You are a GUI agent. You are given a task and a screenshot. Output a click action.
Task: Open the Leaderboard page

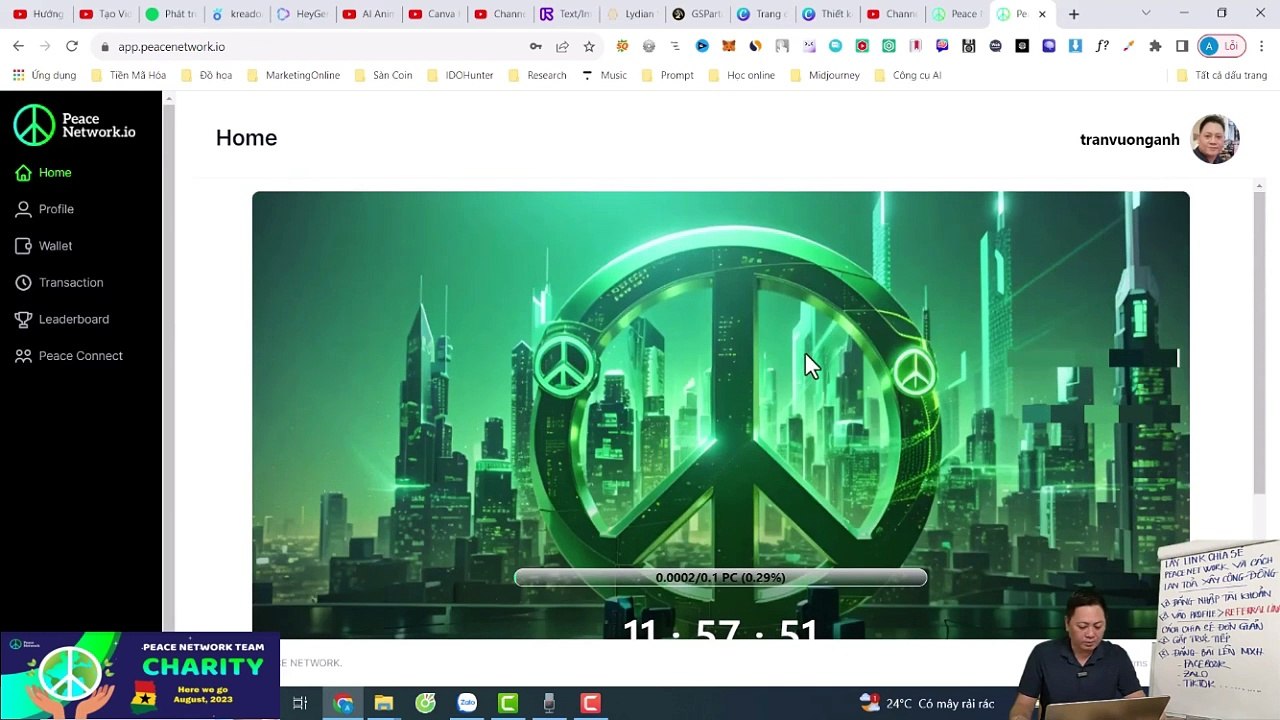pyautogui.click(x=62, y=319)
